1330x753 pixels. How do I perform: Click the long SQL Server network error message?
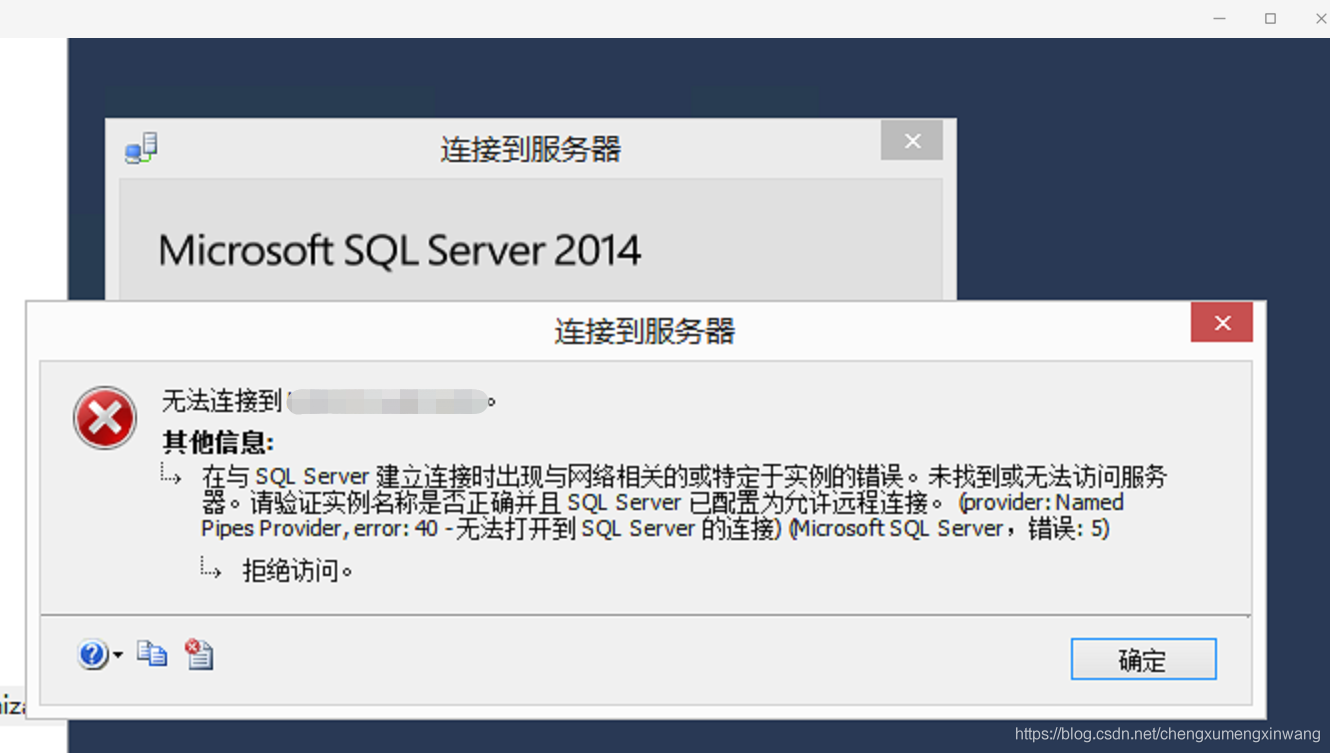pyautogui.click(x=684, y=502)
